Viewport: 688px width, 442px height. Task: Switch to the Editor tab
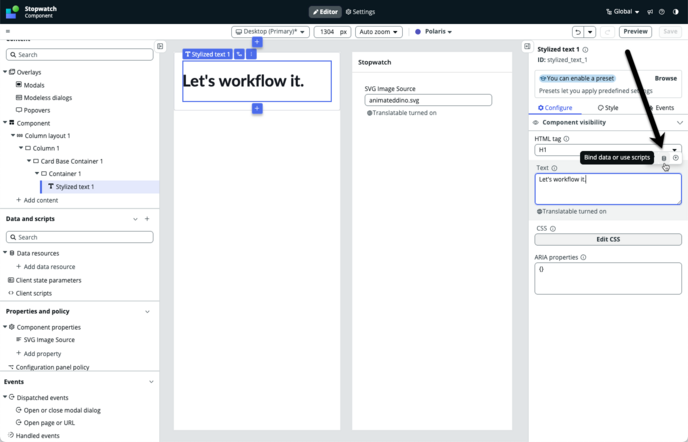pos(325,12)
